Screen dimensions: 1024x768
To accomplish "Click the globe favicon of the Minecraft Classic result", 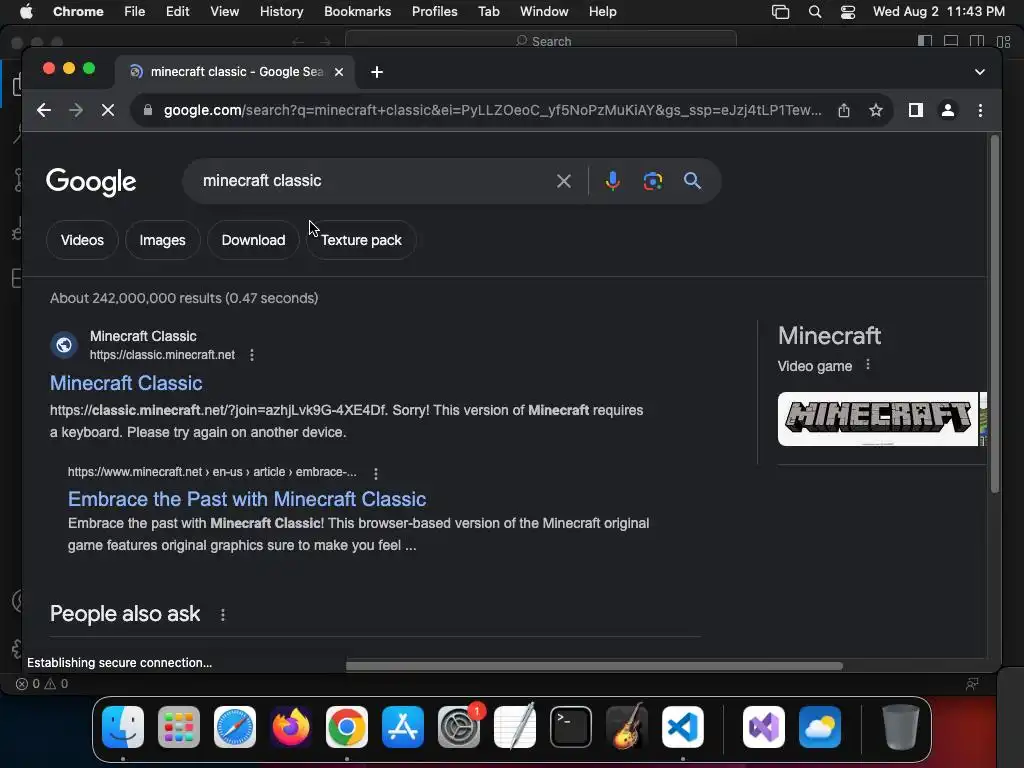I will tap(64, 344).
